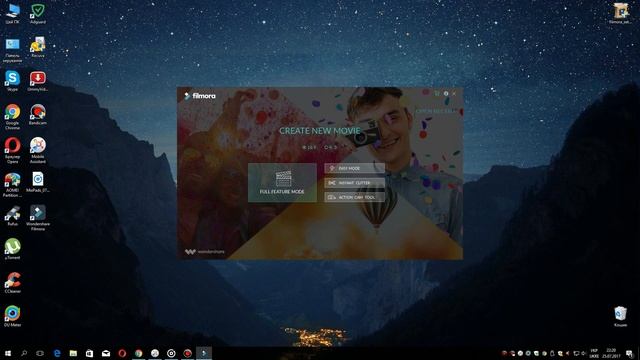Screen dimensions: 640x360
Task: Launch Microsoft Edge from the taskbar
Action: pos(57,353)
